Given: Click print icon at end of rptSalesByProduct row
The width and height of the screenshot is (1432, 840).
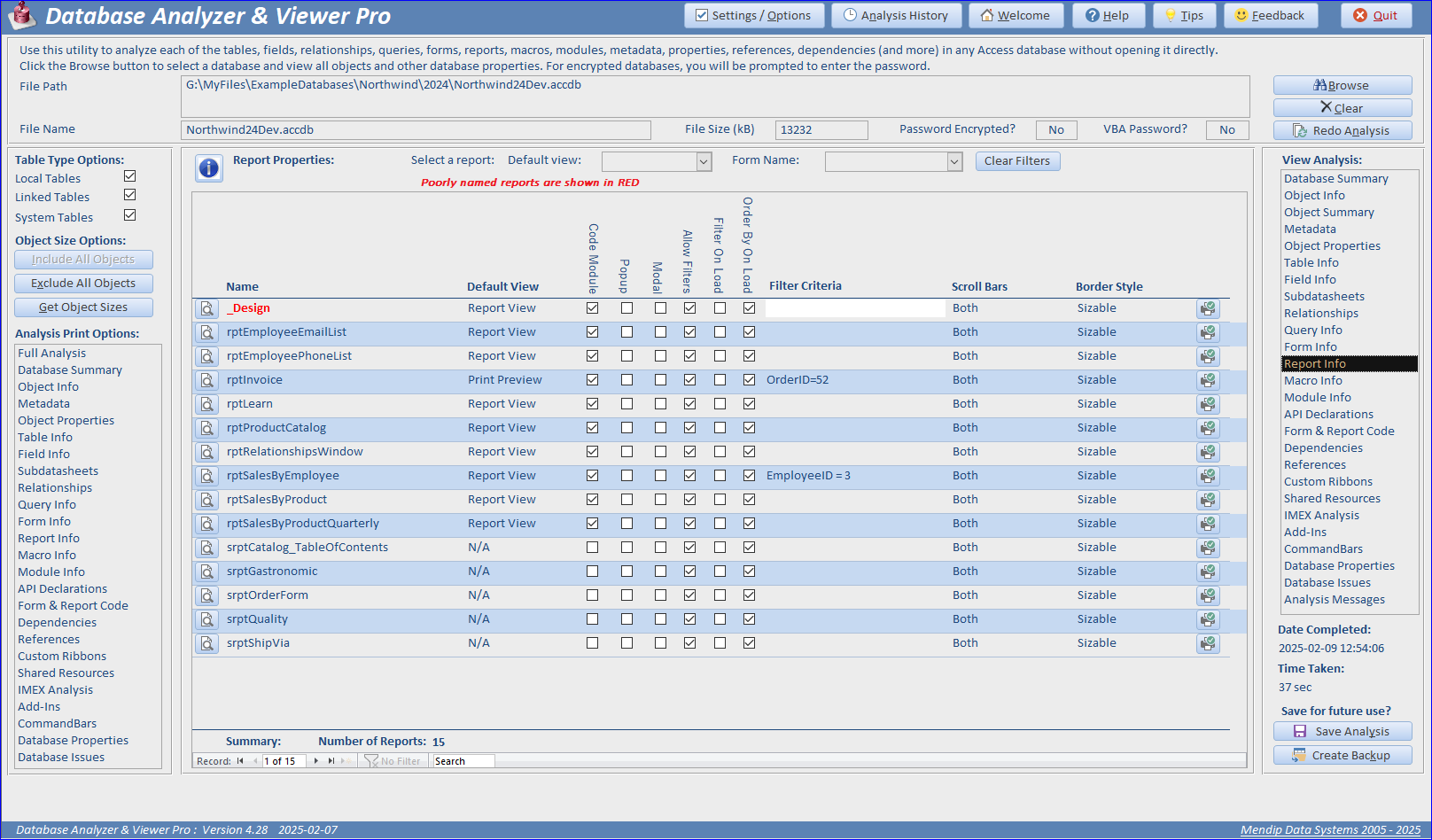Looking at the screenshot, I should [x=1208, y=500].
